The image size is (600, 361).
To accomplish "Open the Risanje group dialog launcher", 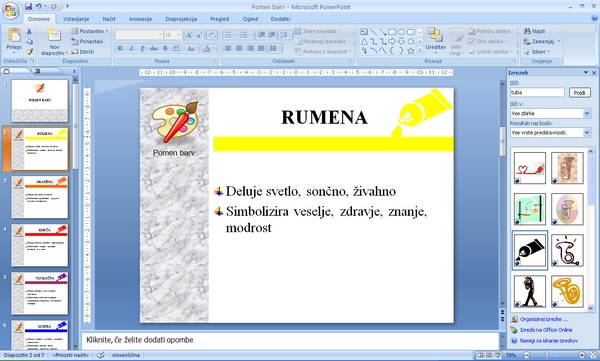I will (514, 61).
